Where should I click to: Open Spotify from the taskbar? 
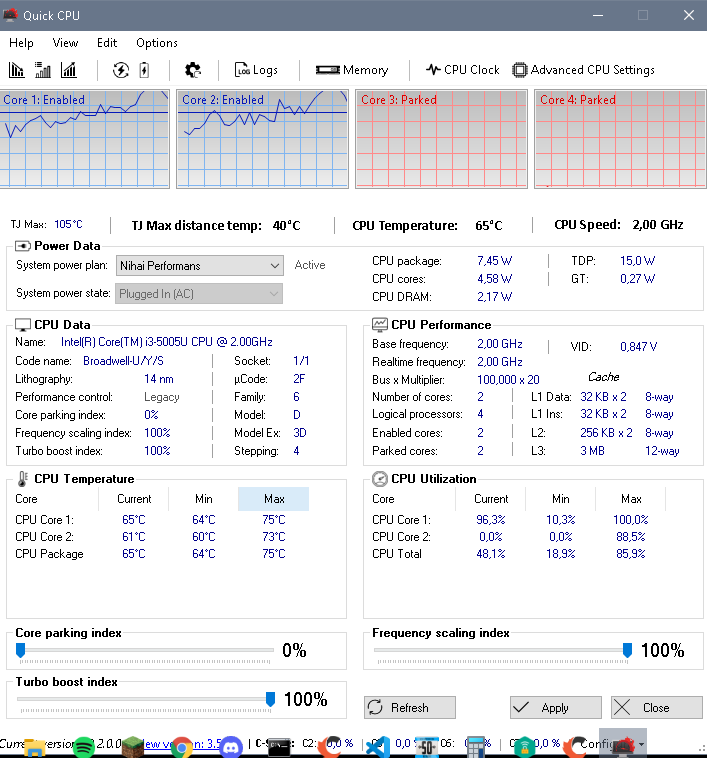pos(84,747)
